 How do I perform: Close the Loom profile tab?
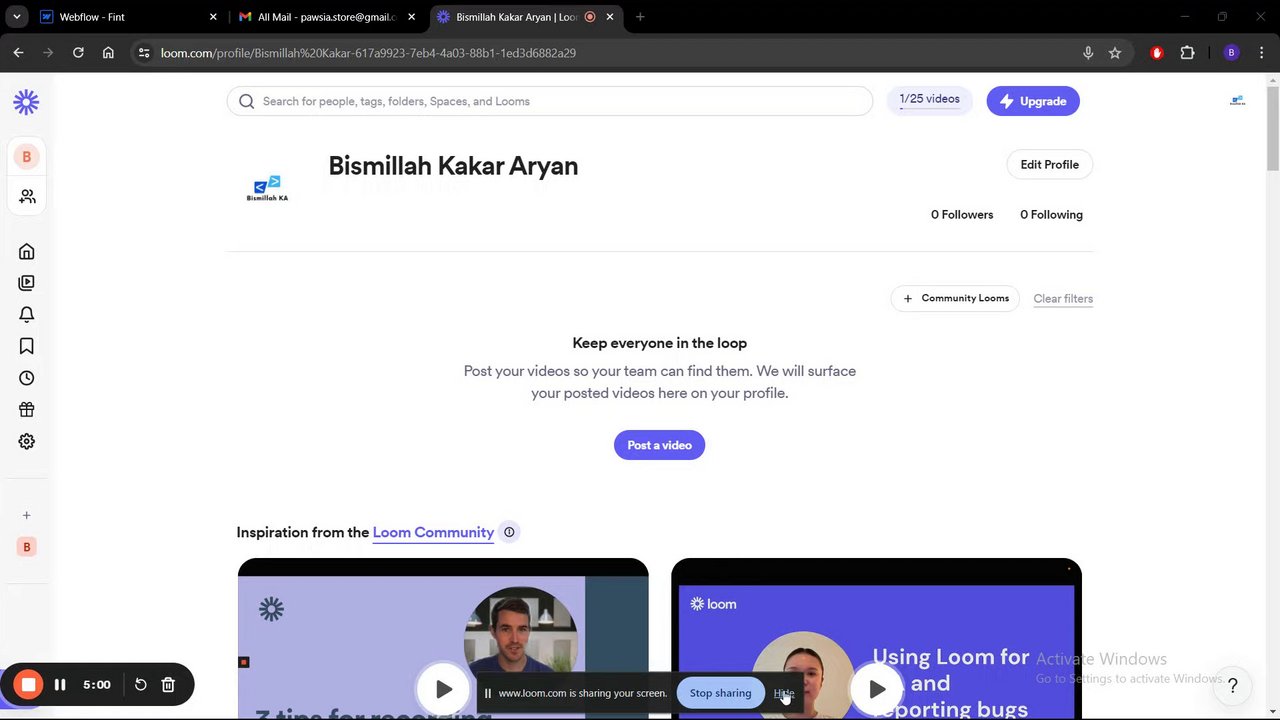[610, 17]
